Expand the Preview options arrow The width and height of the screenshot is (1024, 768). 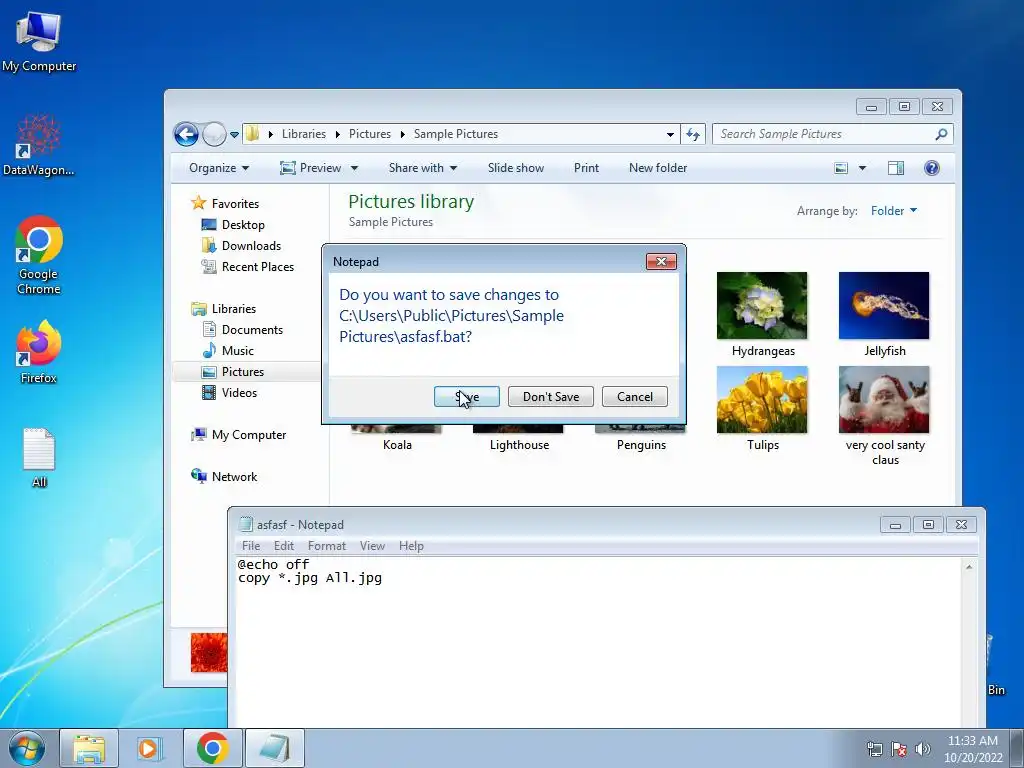pos(354,168)
